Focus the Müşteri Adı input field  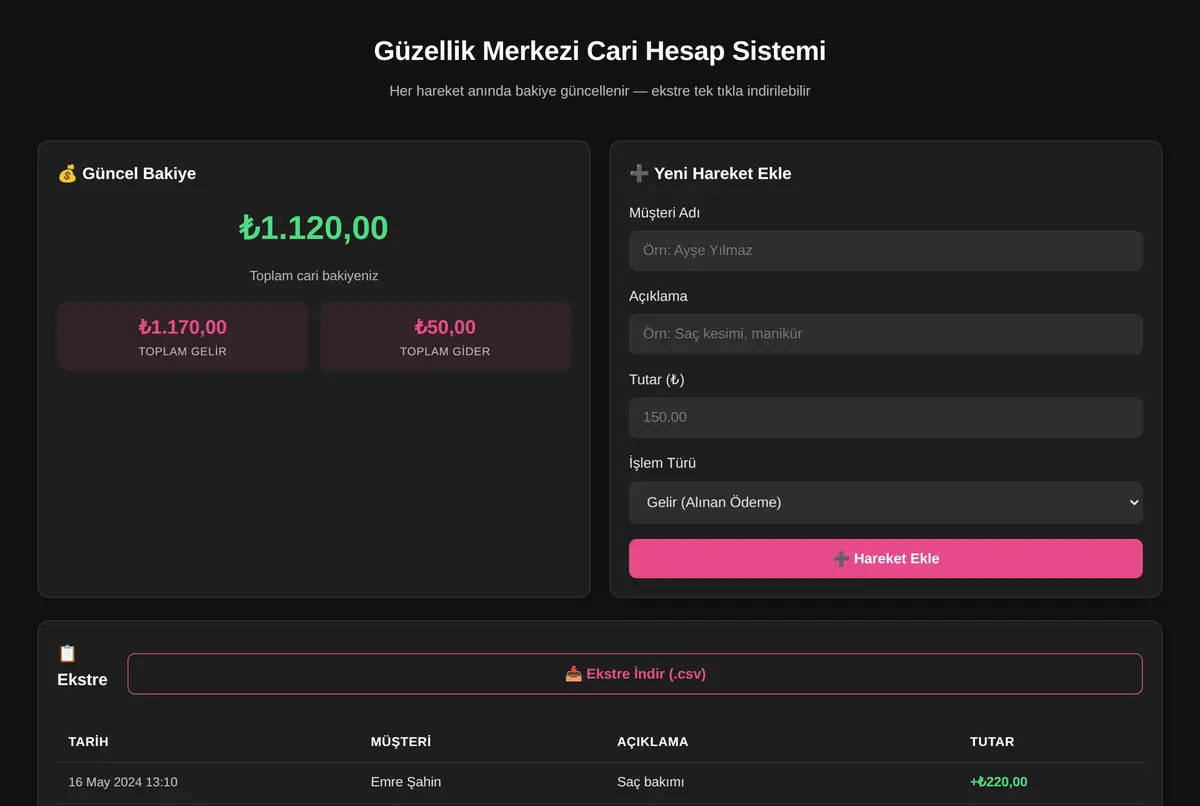tap(886, 250)
